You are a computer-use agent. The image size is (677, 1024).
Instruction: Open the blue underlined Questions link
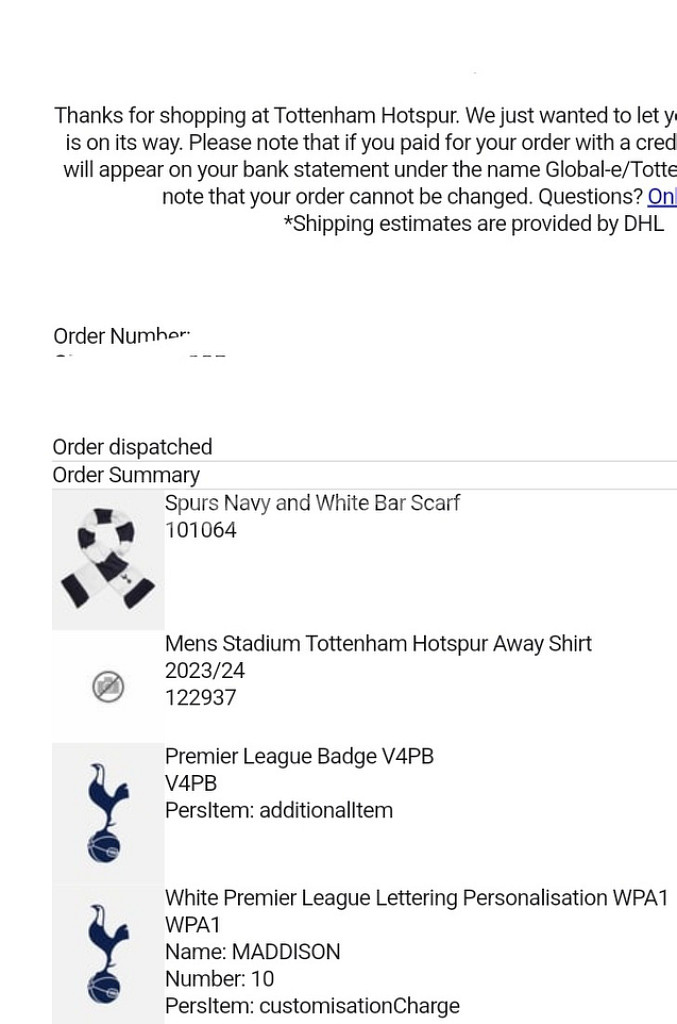(662, 197)
